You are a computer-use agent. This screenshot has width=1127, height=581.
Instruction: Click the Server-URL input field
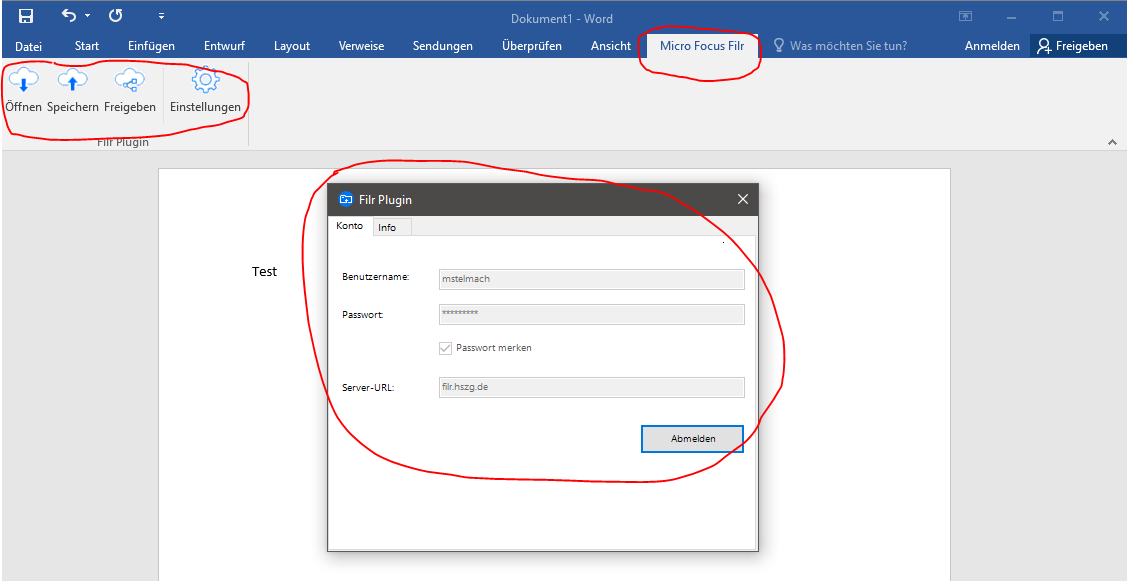pos(592,387)
